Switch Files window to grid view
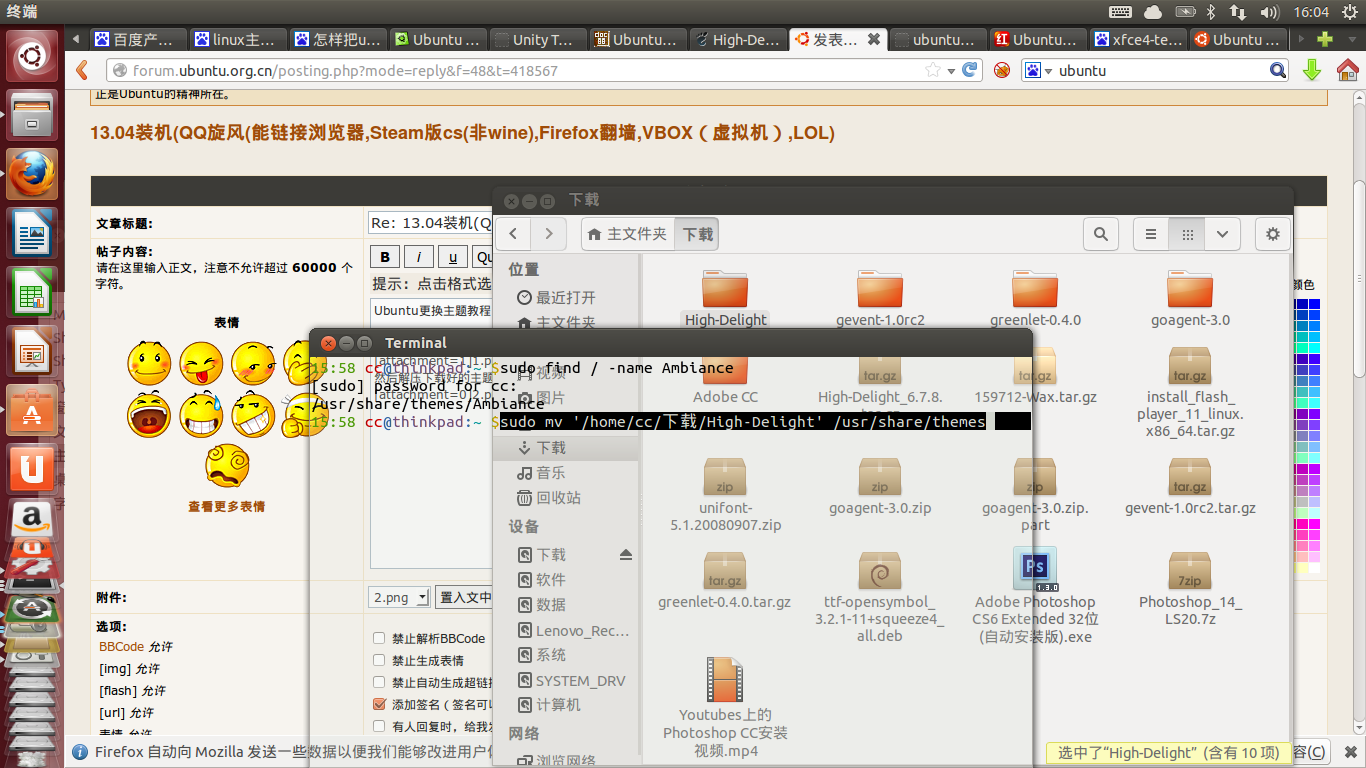This screenshot has width=1366, height=768. [x=1187, y=234]
